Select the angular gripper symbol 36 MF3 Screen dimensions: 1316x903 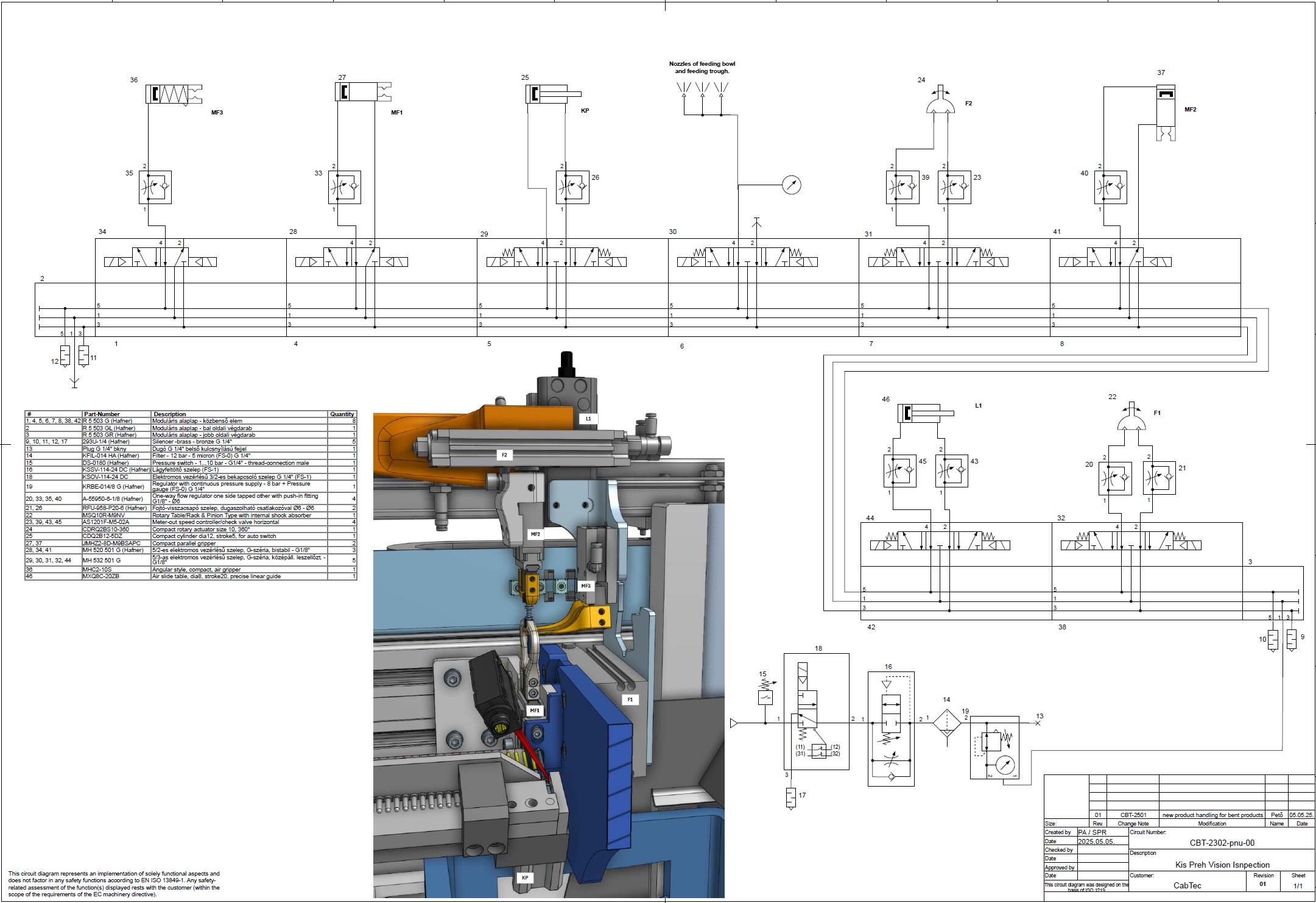(173, 94)
